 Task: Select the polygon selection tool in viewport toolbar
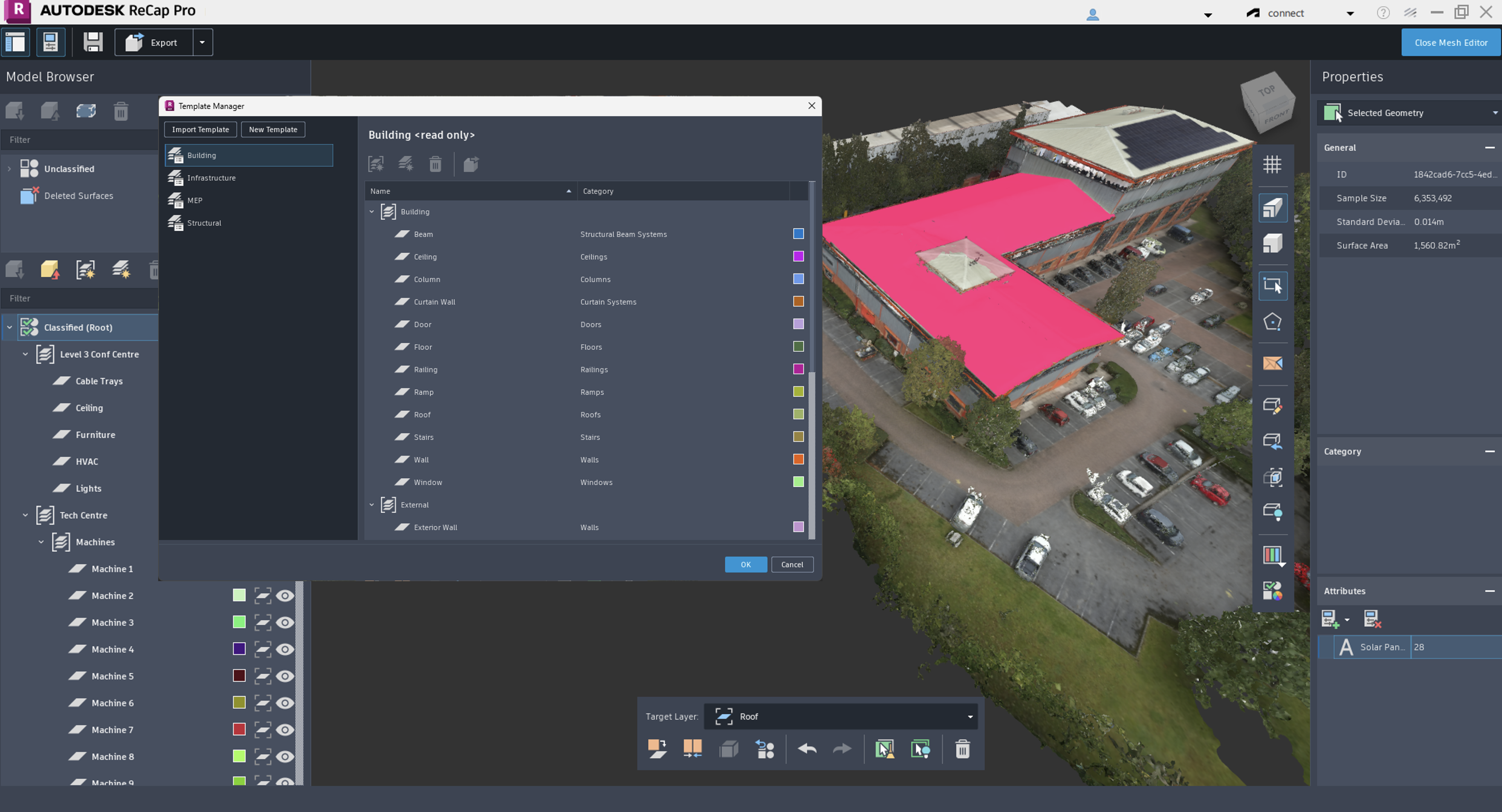tap(1272, 322)
